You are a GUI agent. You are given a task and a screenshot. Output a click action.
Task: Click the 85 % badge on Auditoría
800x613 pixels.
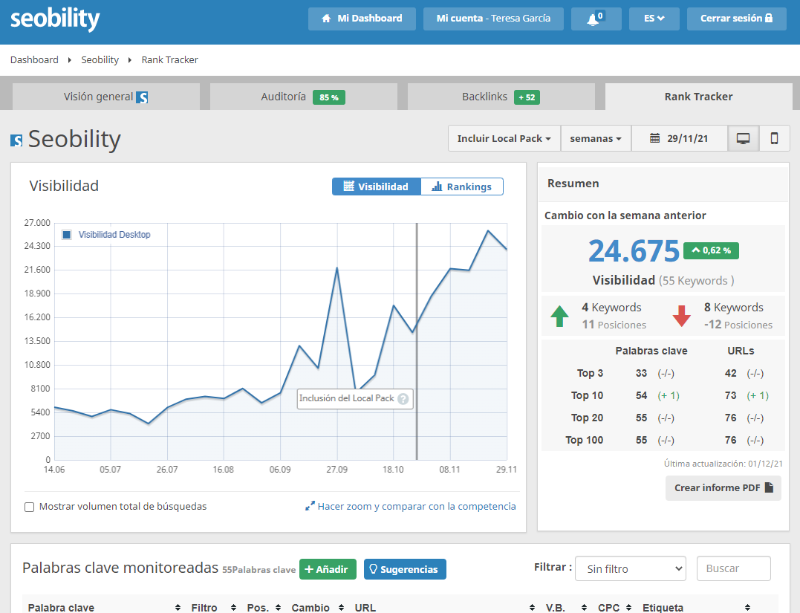point(329,97)
